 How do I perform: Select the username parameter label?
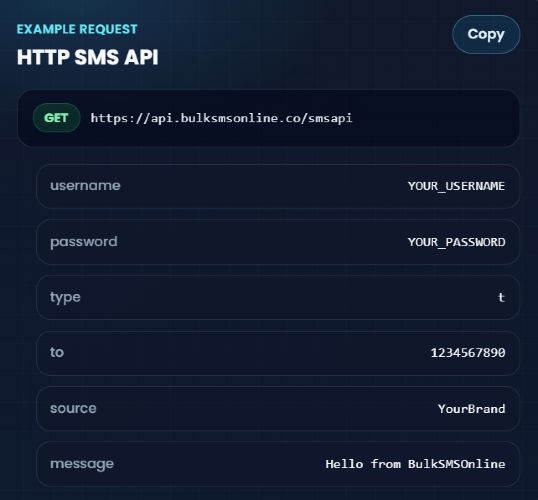[85, 186]
